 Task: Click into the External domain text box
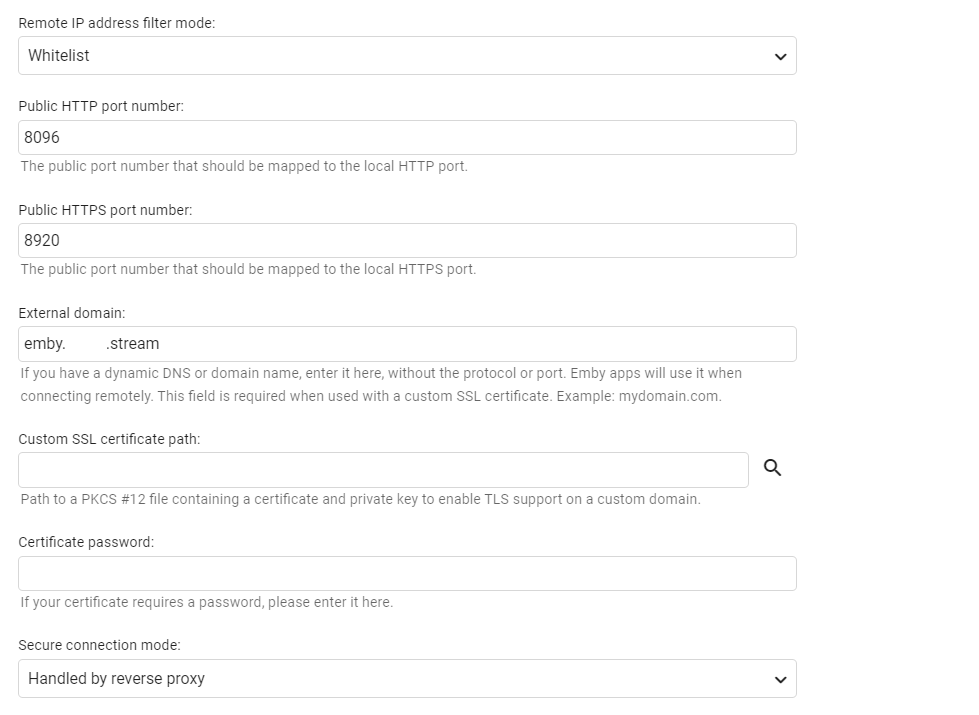pos(407,344)
